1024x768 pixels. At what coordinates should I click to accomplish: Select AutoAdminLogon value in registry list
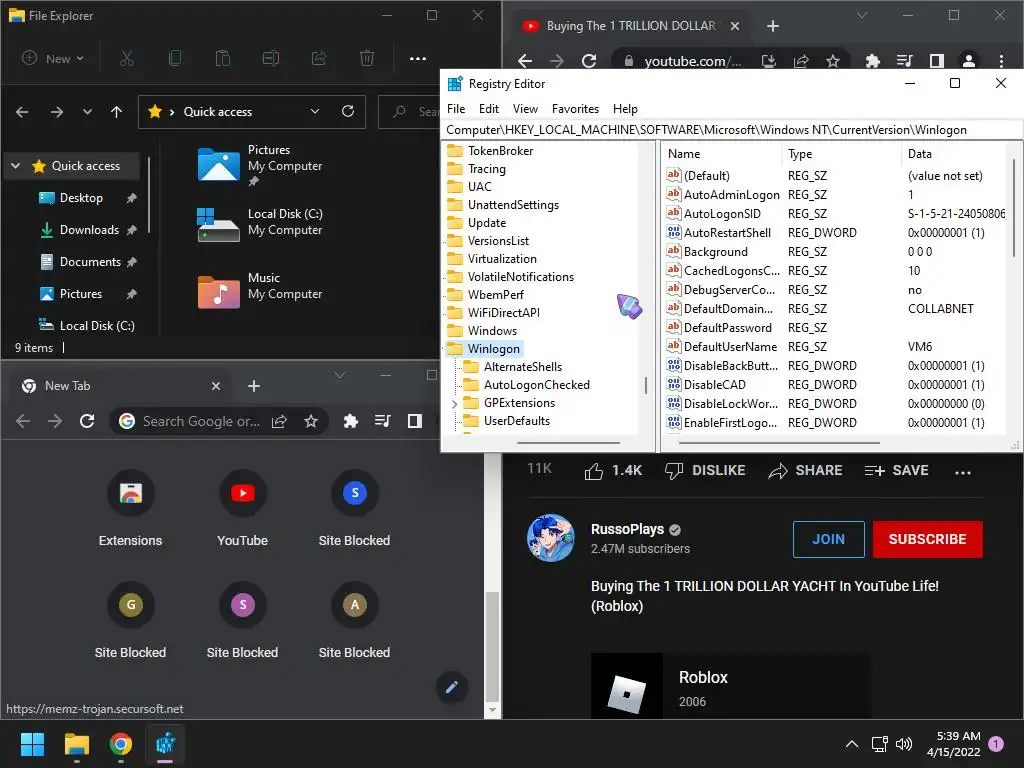pos(731,195)
